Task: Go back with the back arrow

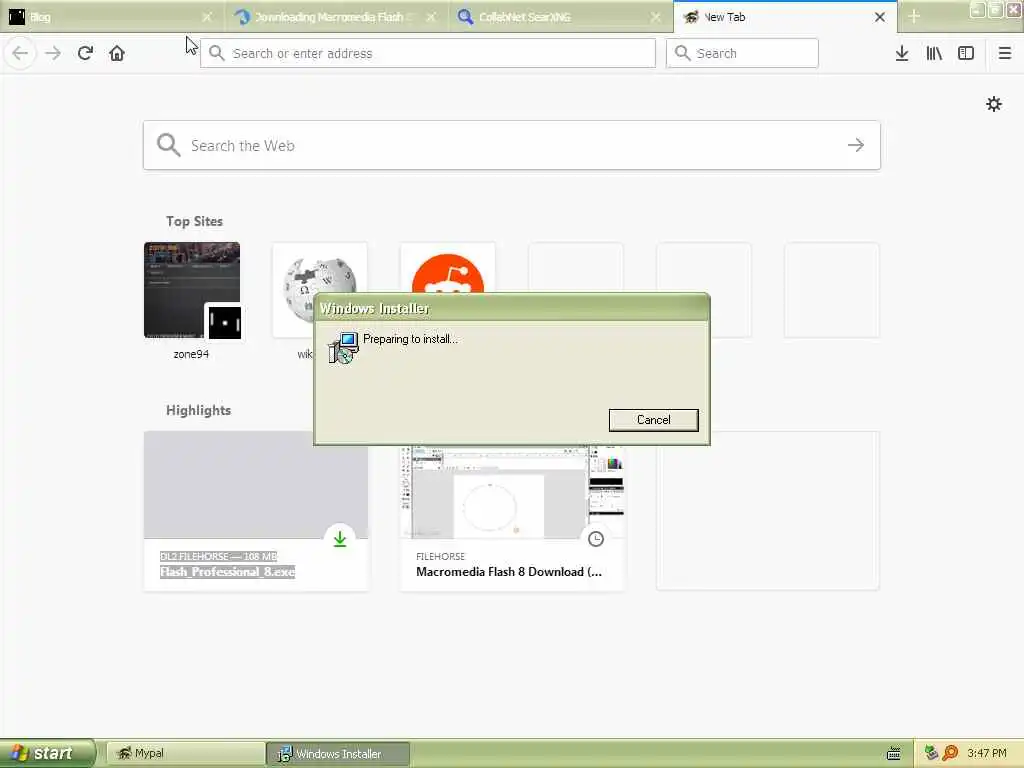Action: tap(20, 53)
